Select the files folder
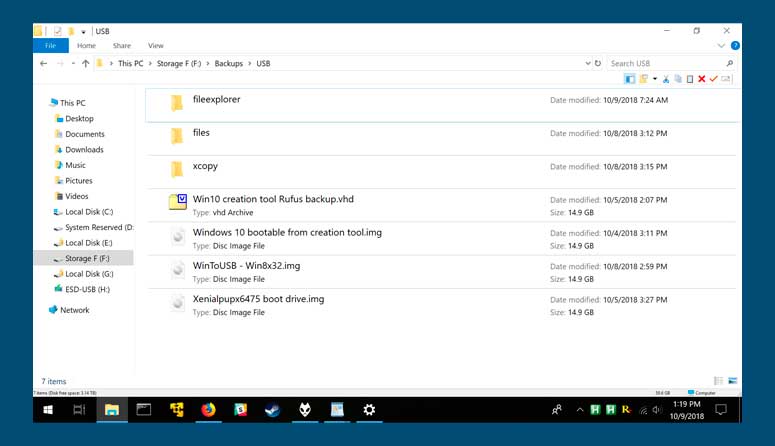 pos(442,139)
